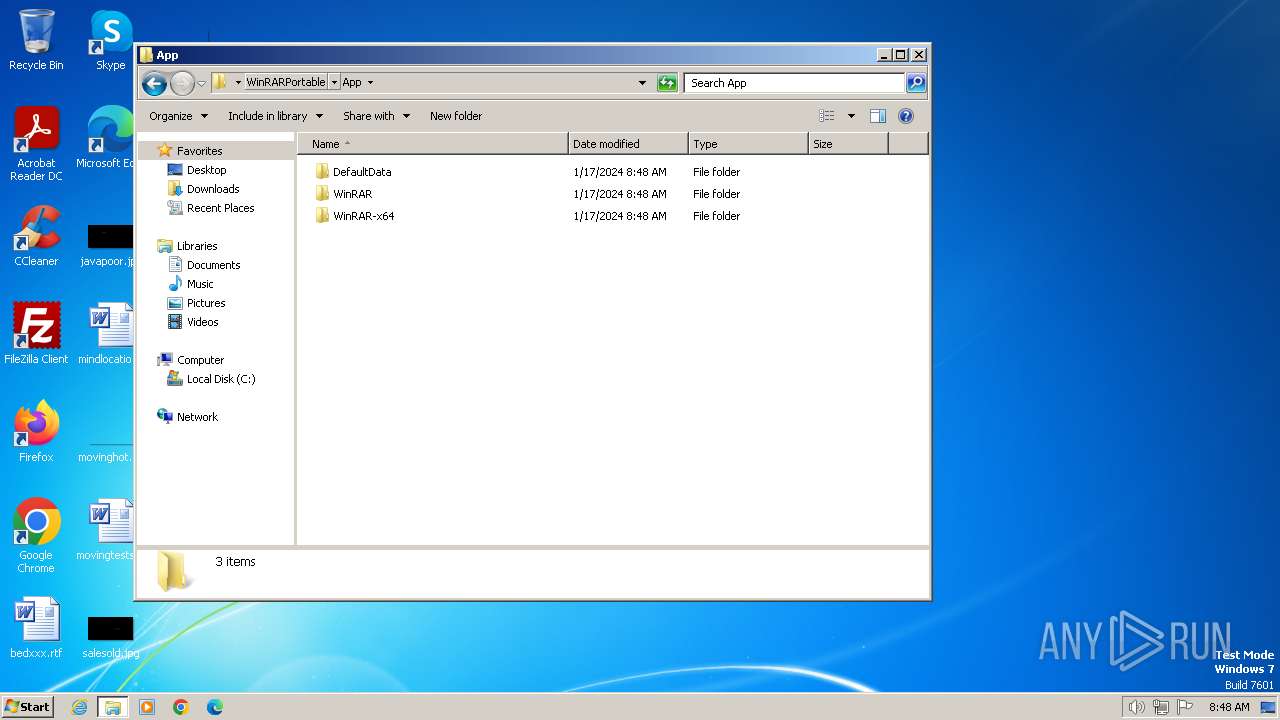Select the bedxxx.rtf desktop file
This screenshot has width=1280, height=720.
point(36,628)
